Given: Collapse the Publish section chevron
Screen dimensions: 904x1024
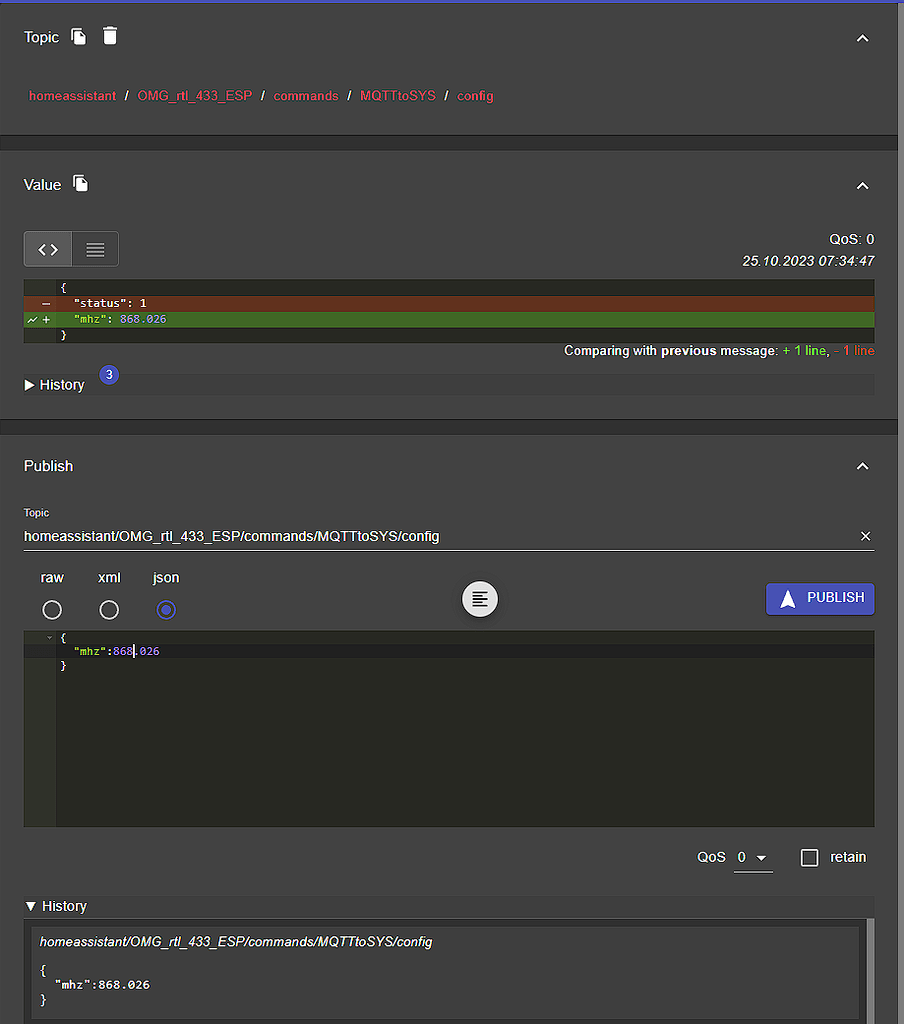Looking at the screenshot, I should [862, 465].
